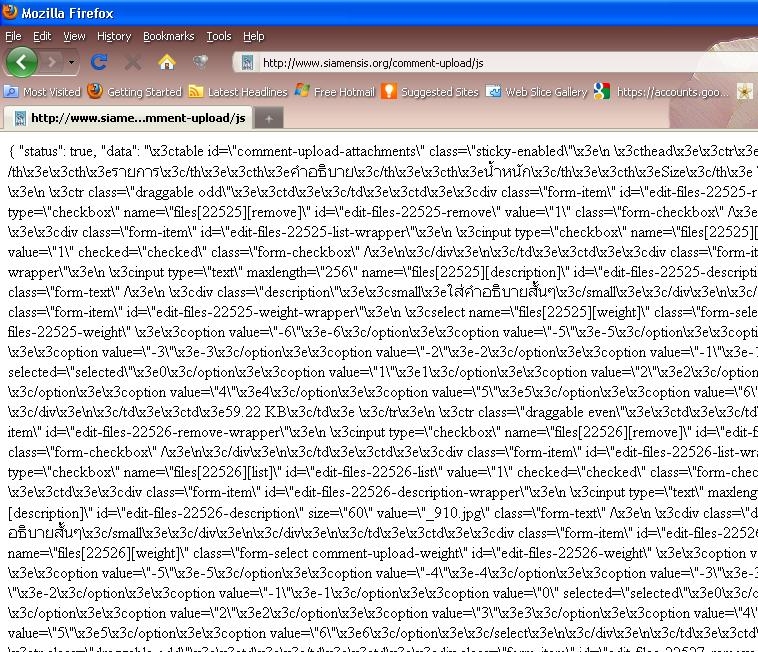Open a new tab with plus button
Image resolution: width=758 pixels, height=652 pixels.
point(268,118)
